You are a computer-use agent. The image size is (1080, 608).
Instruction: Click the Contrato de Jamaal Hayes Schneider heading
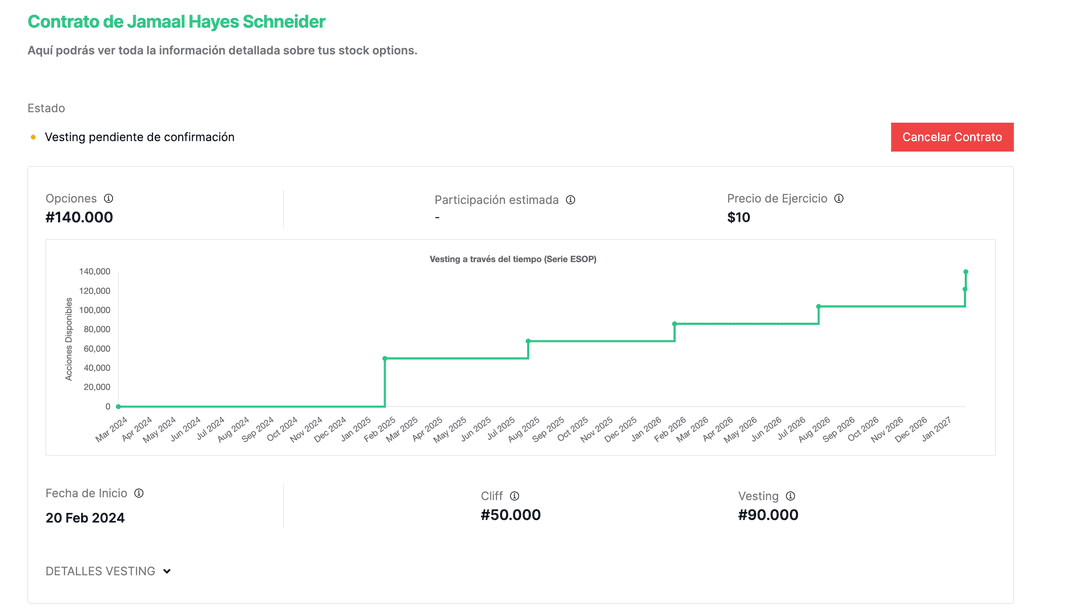pyautogui.click(x=176, y=22)
